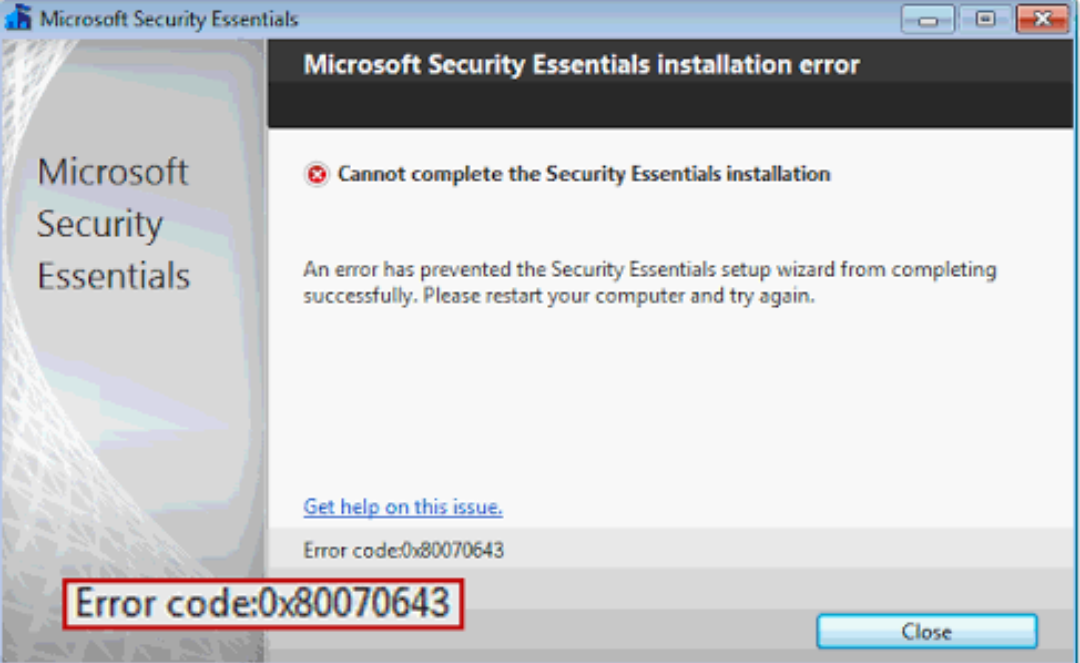Click the 'Cannot complete the Security Essentials installation' heading
Viewport: 1080px width, 663px height.
click(583, 173)
